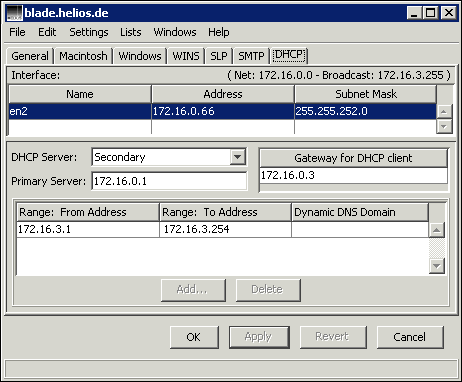Click the Range: To Address column header
Viewport: 462px width, 382px height.
pyautogui.click(x=225, y=212)
